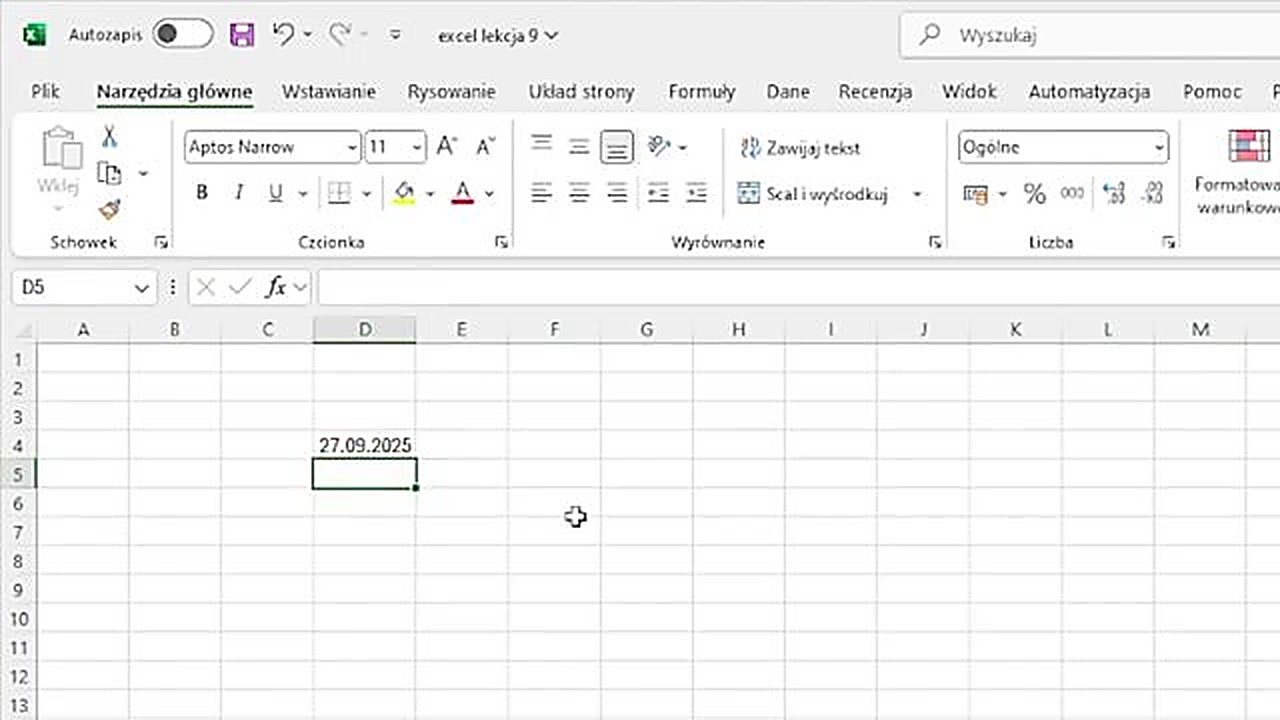Click the Cut scissors icon

pos(109,137)
